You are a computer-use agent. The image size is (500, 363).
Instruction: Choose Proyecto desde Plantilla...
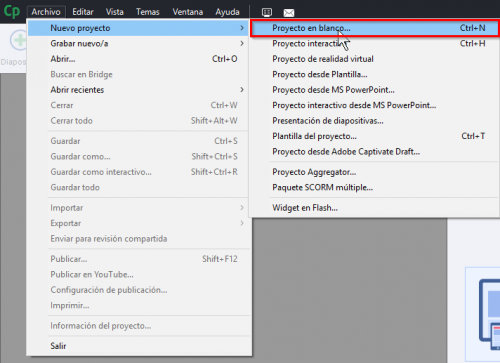point(374,74)
